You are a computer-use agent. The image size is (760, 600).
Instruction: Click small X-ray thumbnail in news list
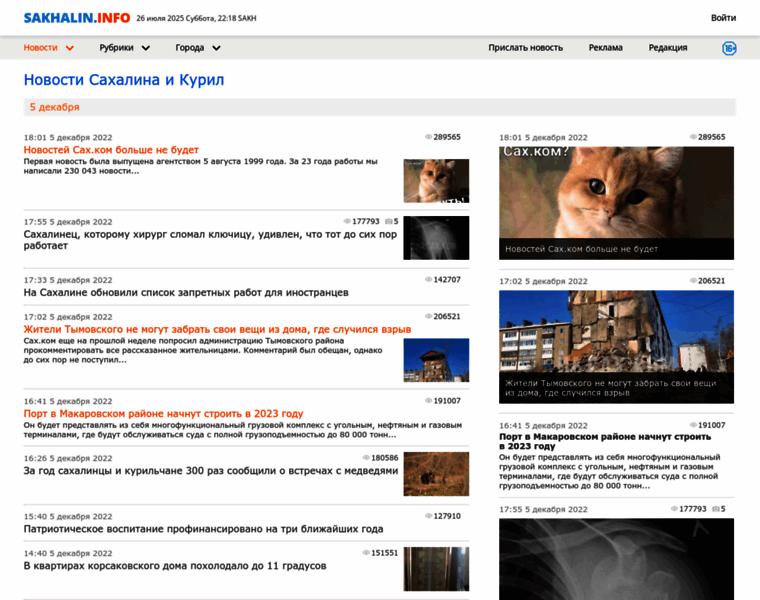coord(436,238)
